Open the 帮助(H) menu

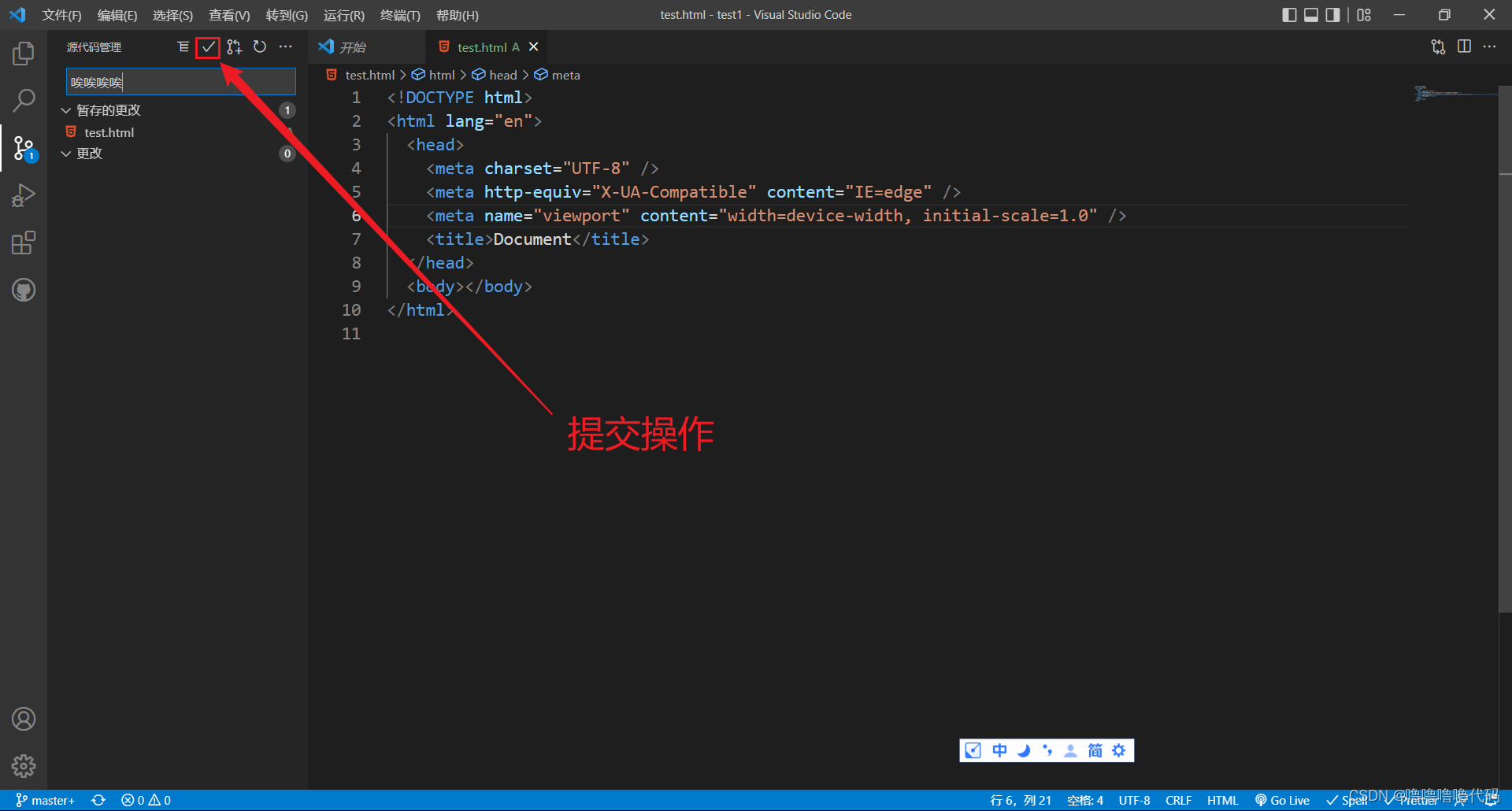[458, 15]
